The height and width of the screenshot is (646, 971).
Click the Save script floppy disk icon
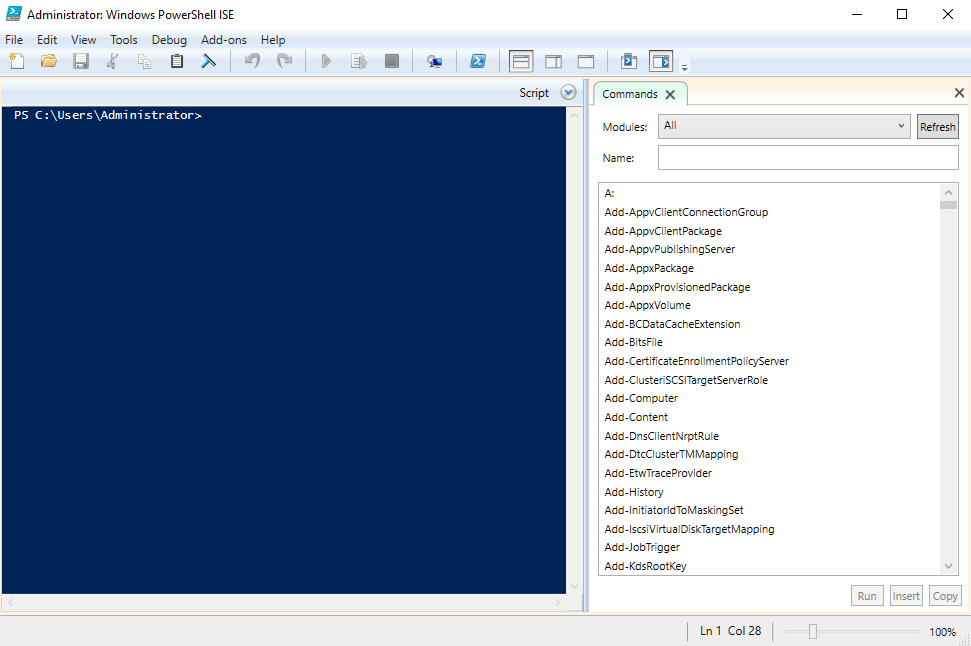point(81,61)
